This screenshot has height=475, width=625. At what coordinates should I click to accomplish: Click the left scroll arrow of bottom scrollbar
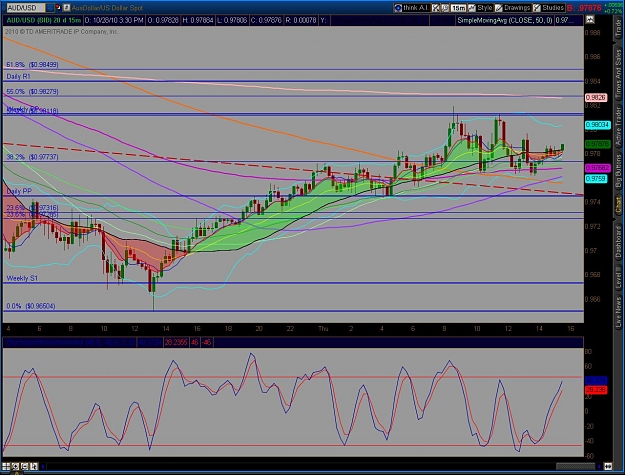click(x=43, y=466)
